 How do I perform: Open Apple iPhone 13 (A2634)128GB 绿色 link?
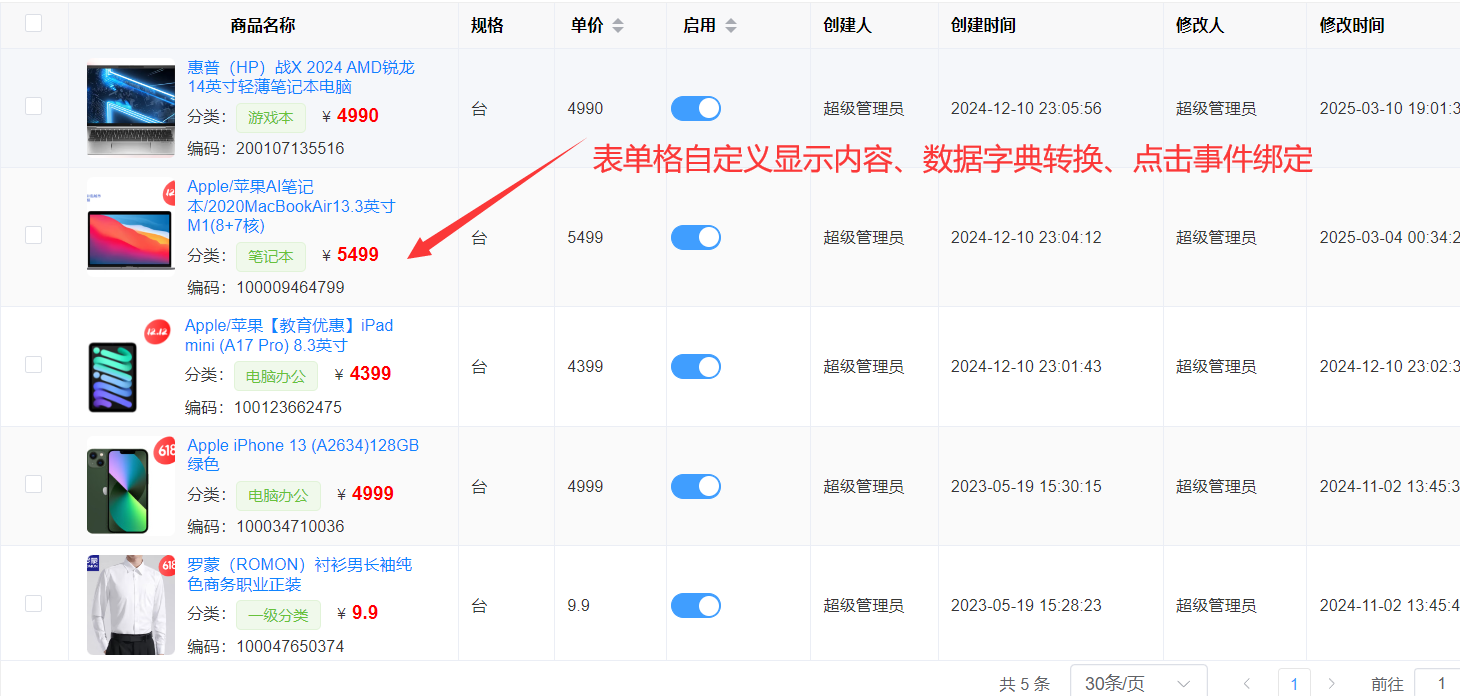tap(303, 455)
